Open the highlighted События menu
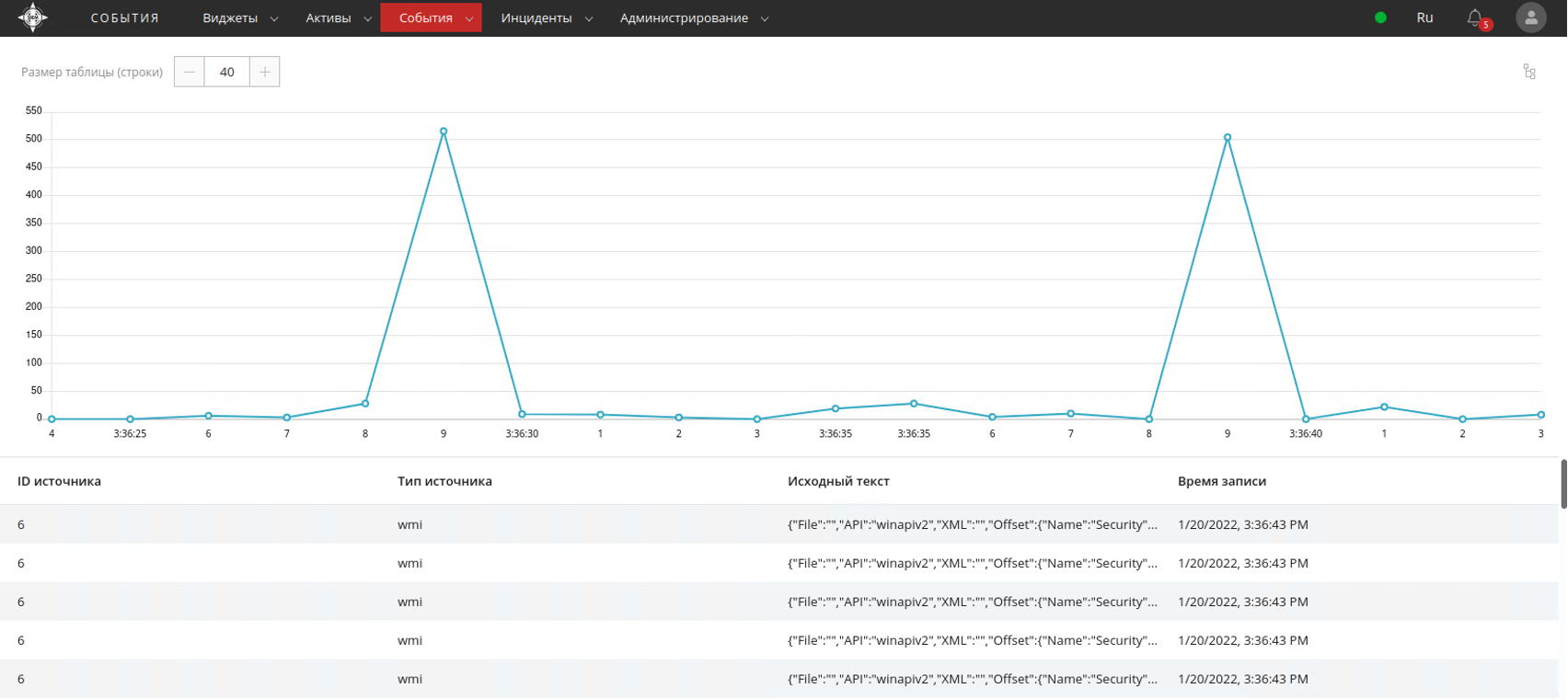Viewport: 1568px width, 700px height. (x=431, y=18)
